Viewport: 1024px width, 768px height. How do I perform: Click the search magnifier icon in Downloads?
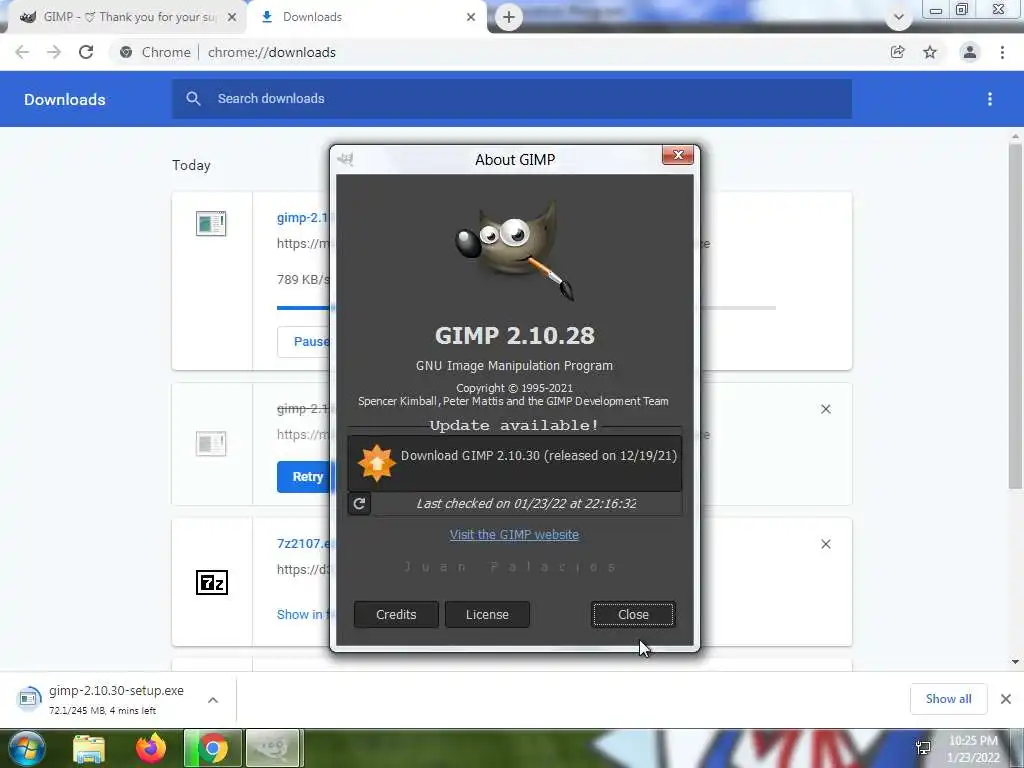(193, 99)
